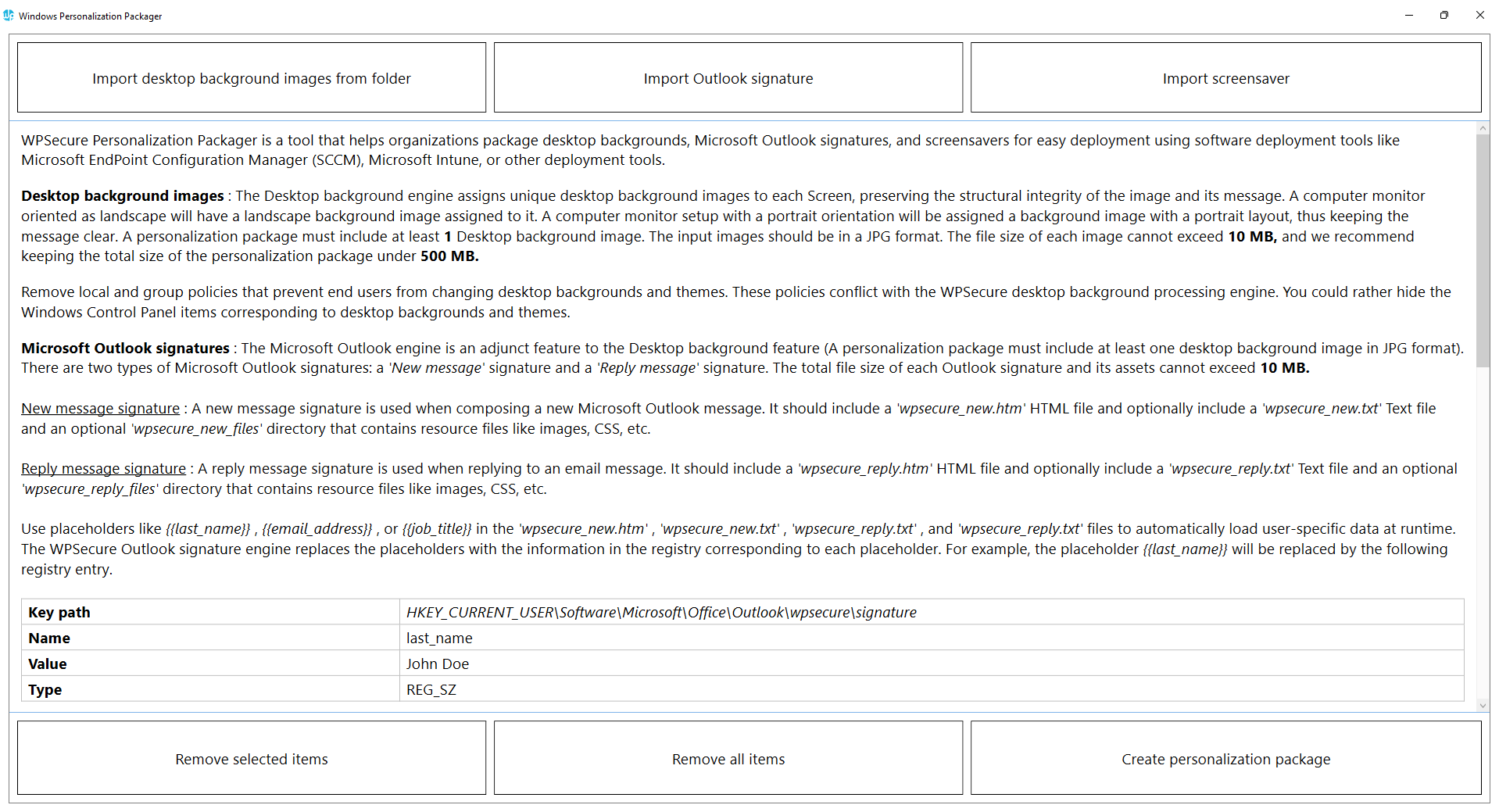Start Create personalization package
The image size is (1499, 812).
pos(1225,758)
